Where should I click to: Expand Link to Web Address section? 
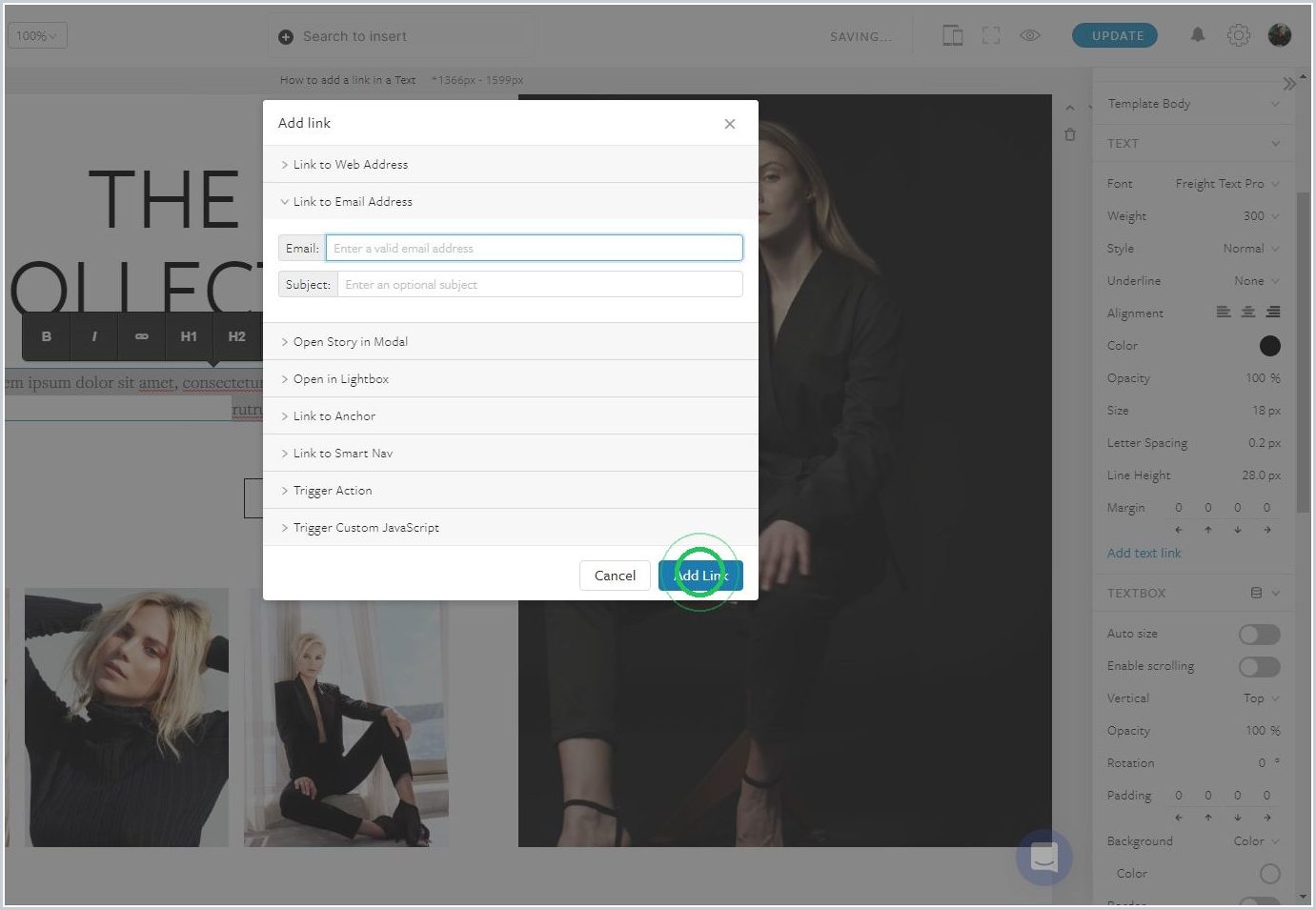point(511,165)
